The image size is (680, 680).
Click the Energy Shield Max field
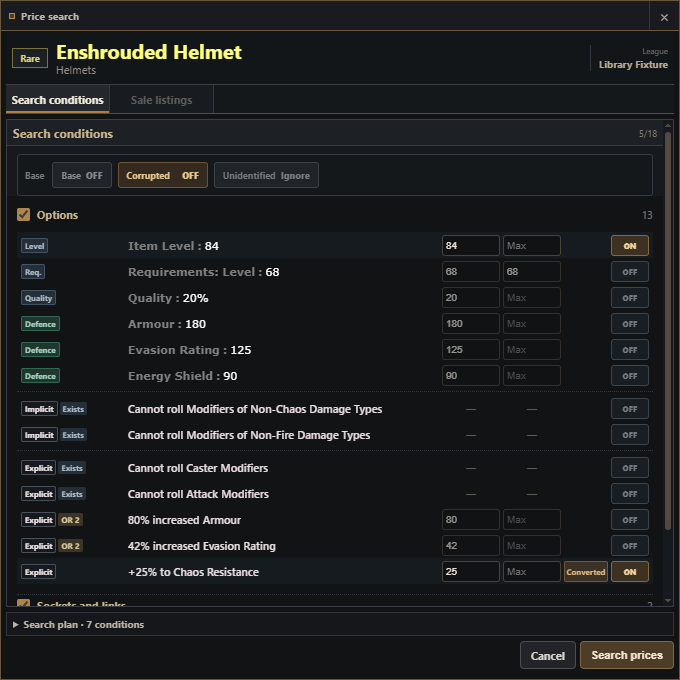click(x=532, y=376)
